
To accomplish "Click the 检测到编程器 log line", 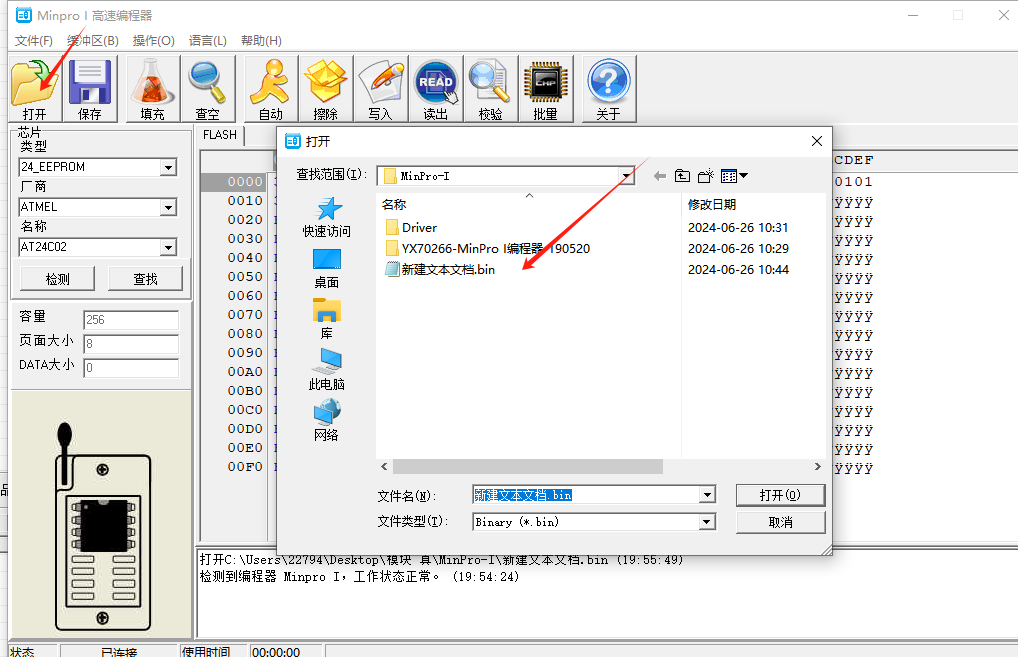I will 359,576.
